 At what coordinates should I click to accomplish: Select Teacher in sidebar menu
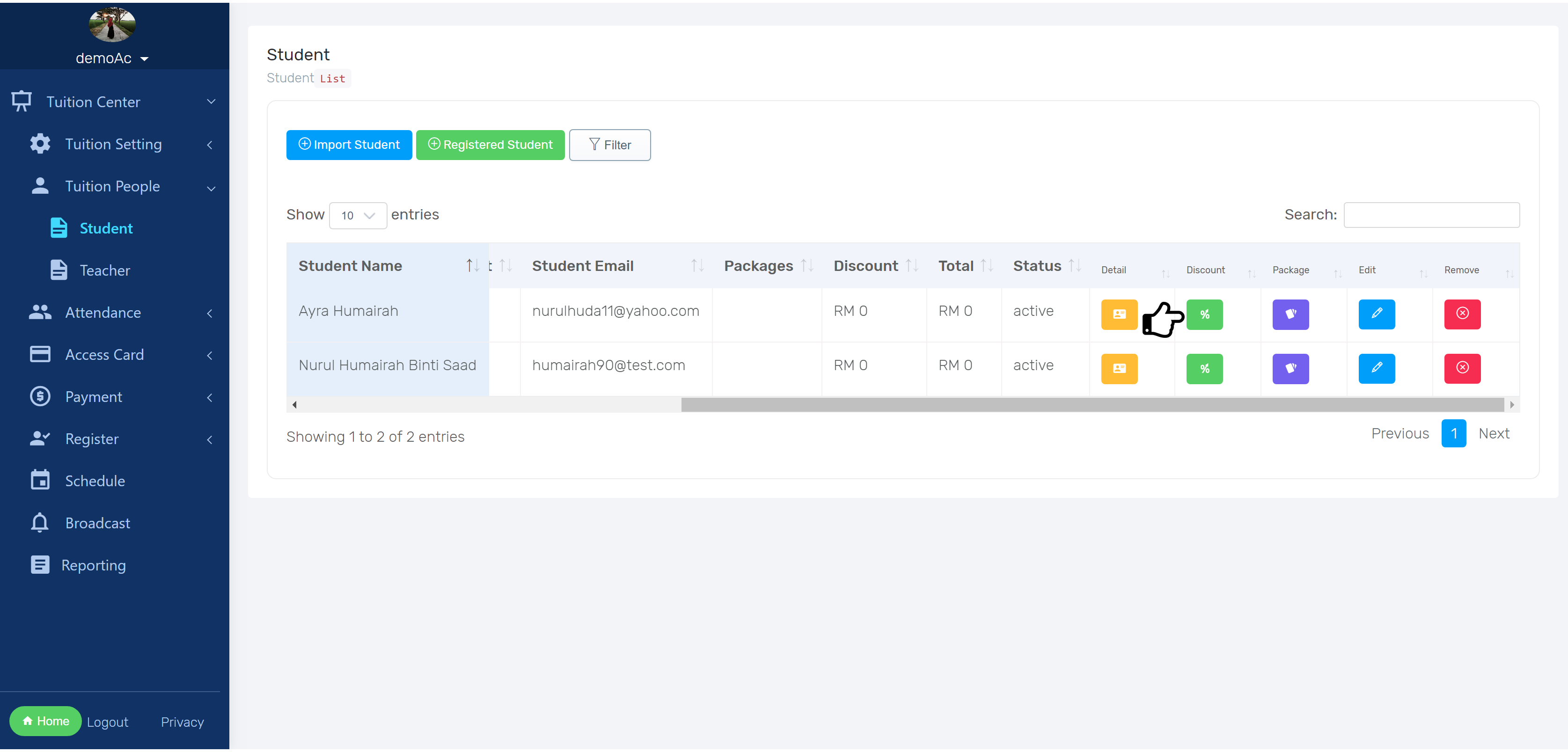tap(105, 270)
